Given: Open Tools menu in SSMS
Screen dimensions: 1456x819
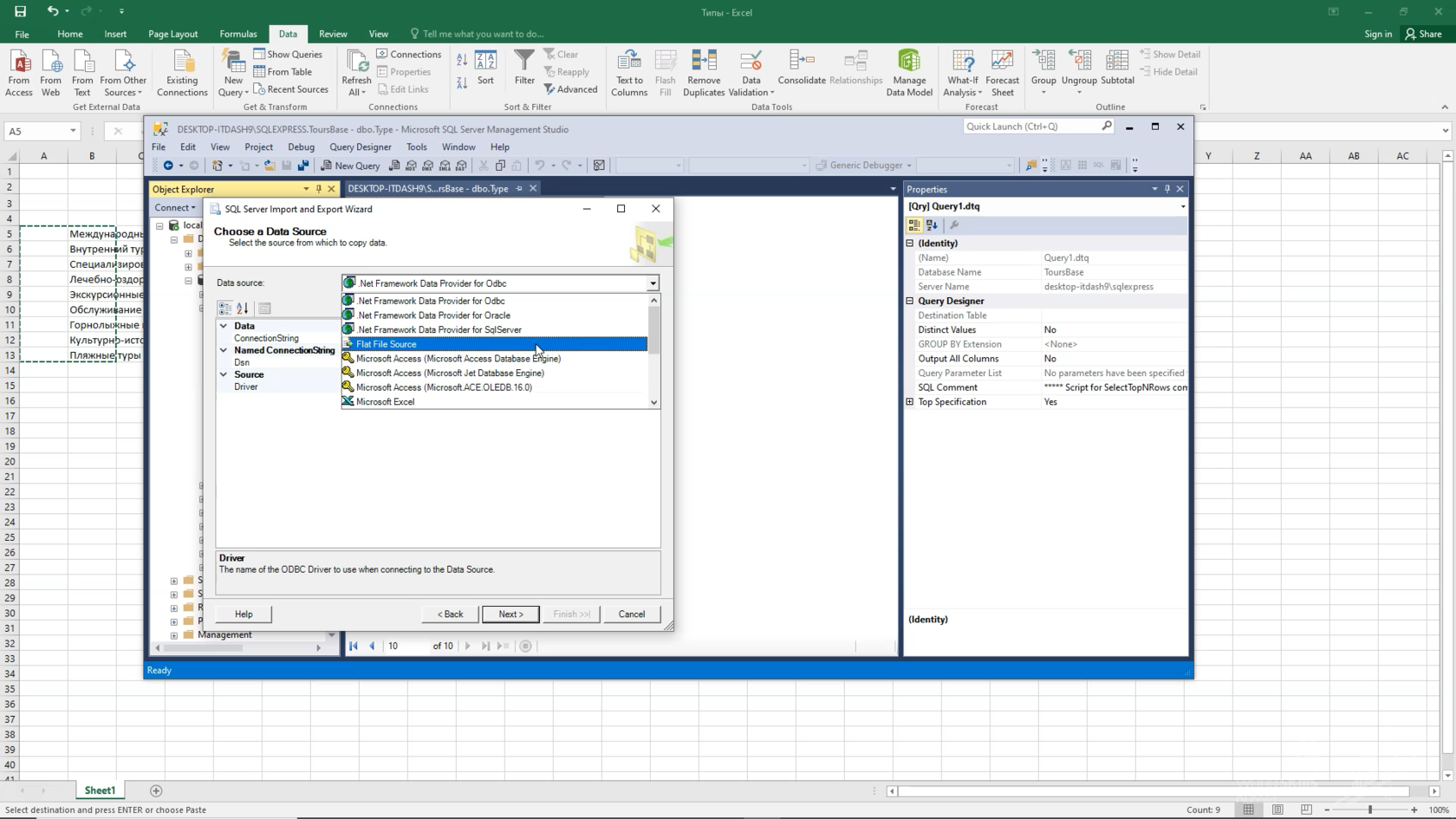Looking at the screenshot, I should tap(417, 147).
